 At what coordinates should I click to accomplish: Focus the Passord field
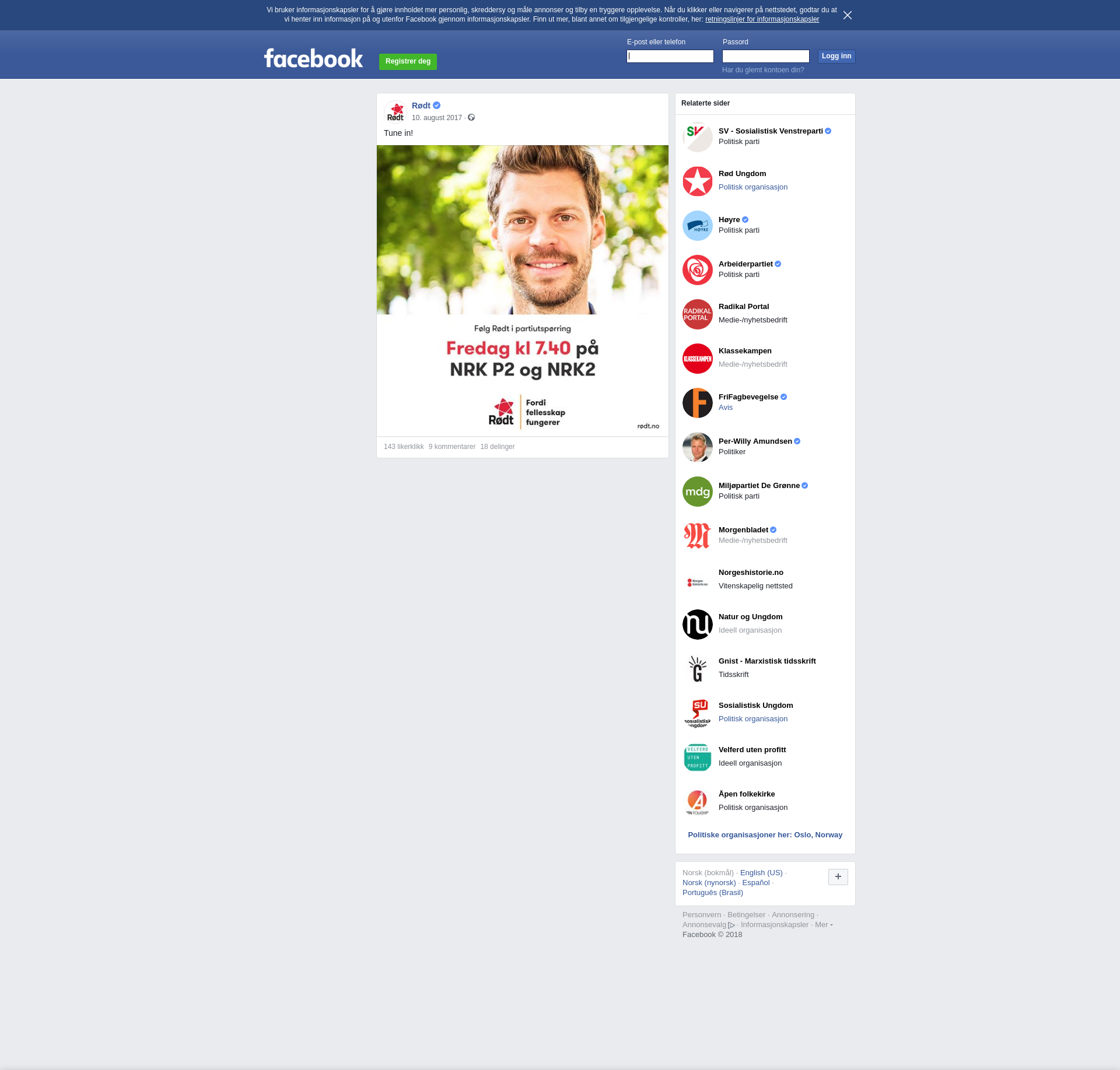coord(766,57)
